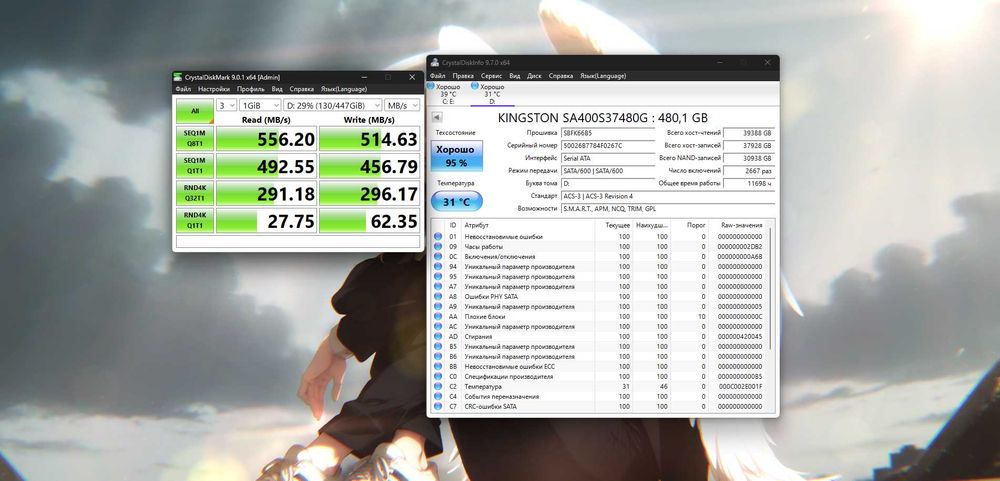Viewport: 1000px width, 481px height.
Task: Open Сервис menu in CrystalDiskInfo
Action: (x=492, y=76)
